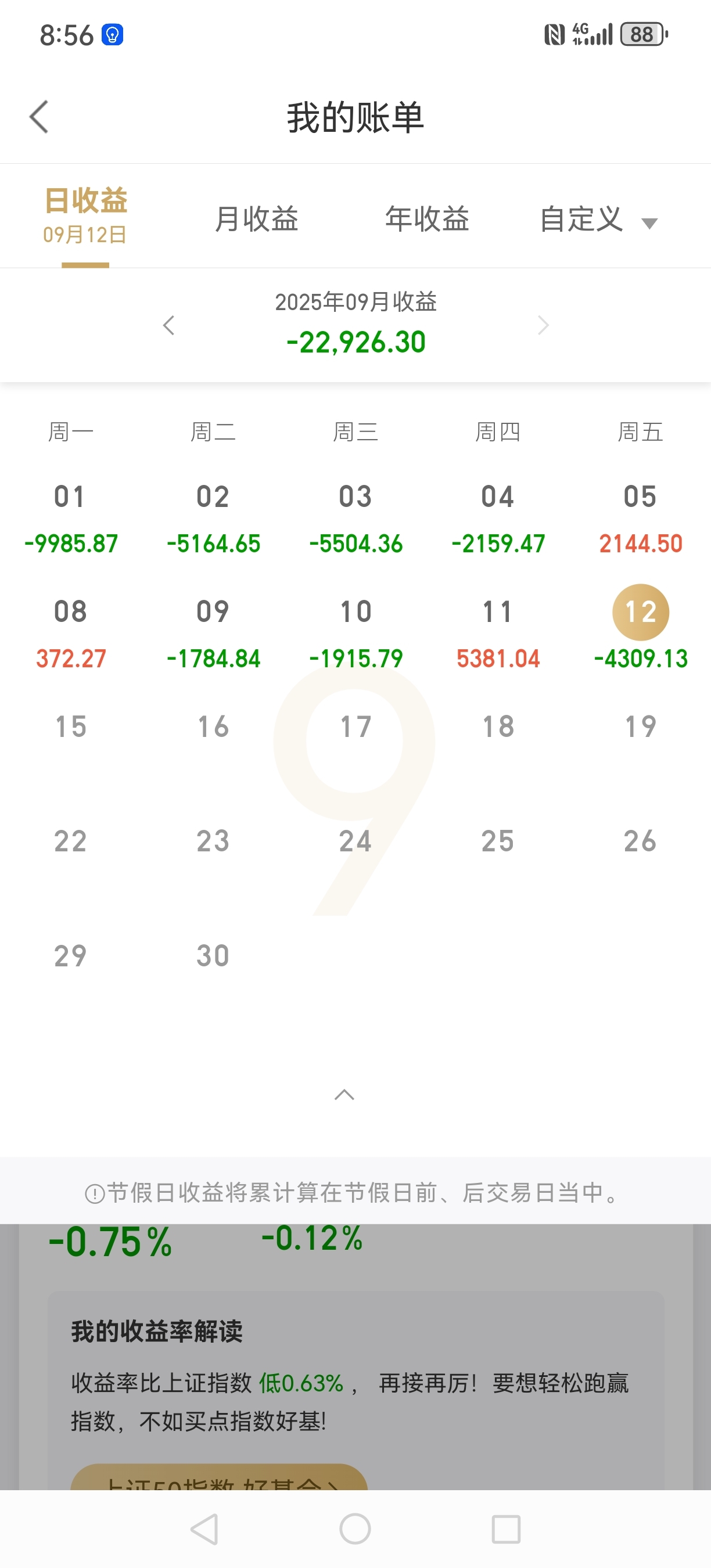The image size is (711, 1568).
Task: Select date 01 with -9985.87
Action: coord(71,517)
